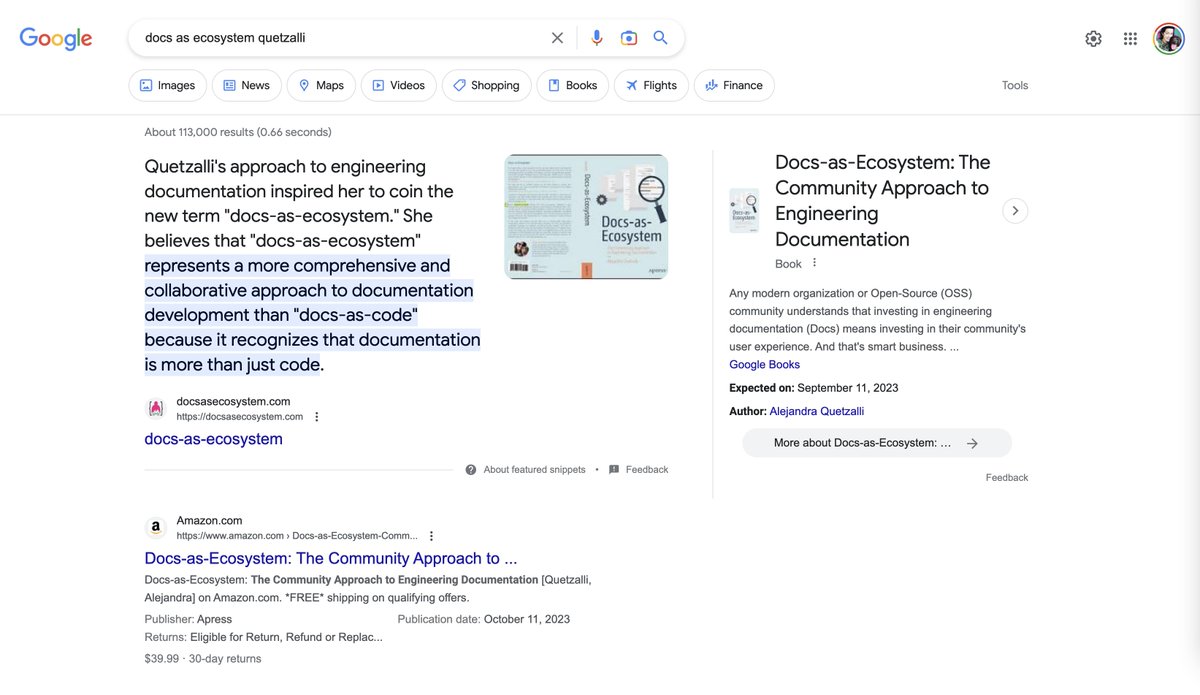Viewport: 1200px width, 695px height.
Task: Click Feedback text next to featured snippet
Action: 647,470
